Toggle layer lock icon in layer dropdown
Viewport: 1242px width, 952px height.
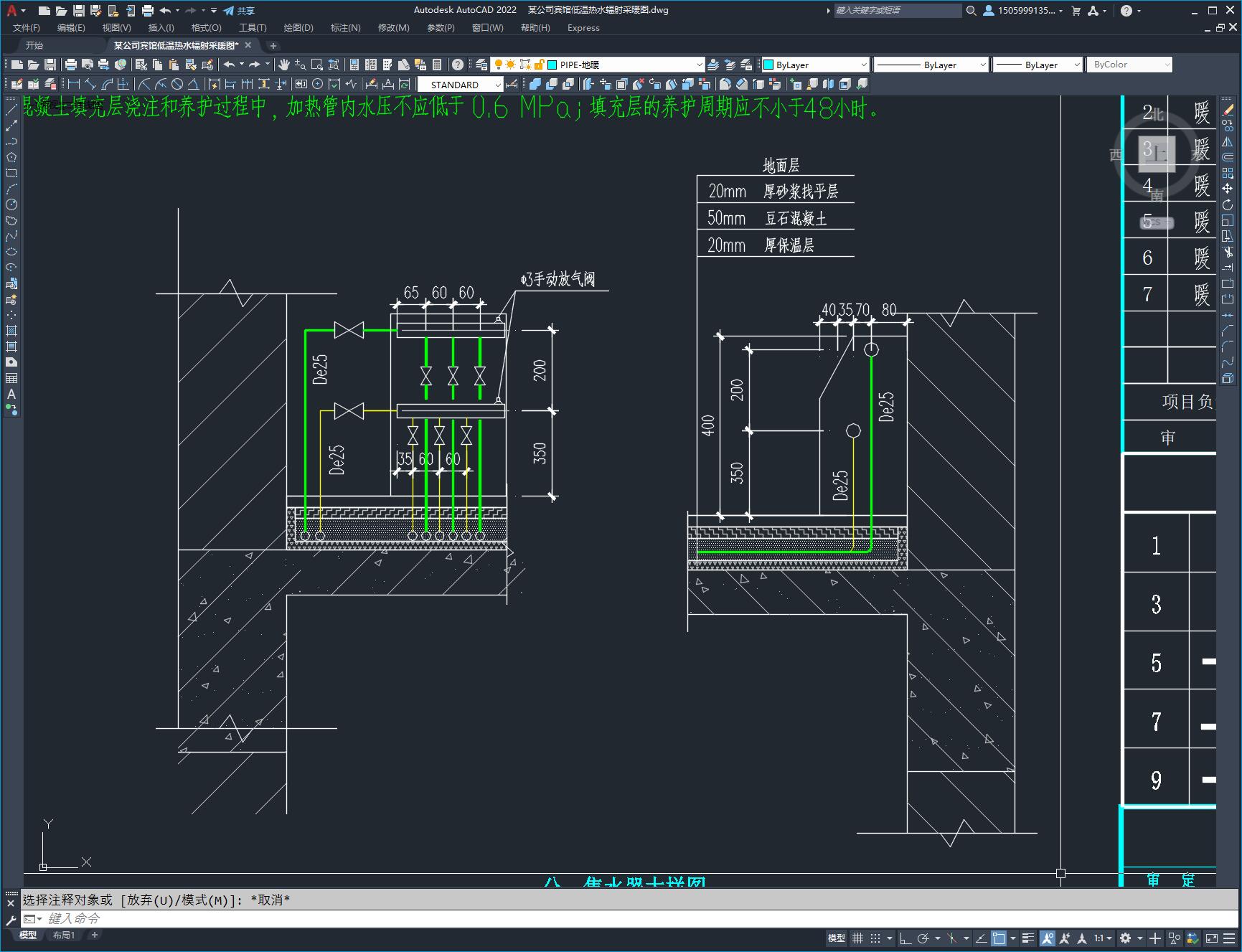540,65
